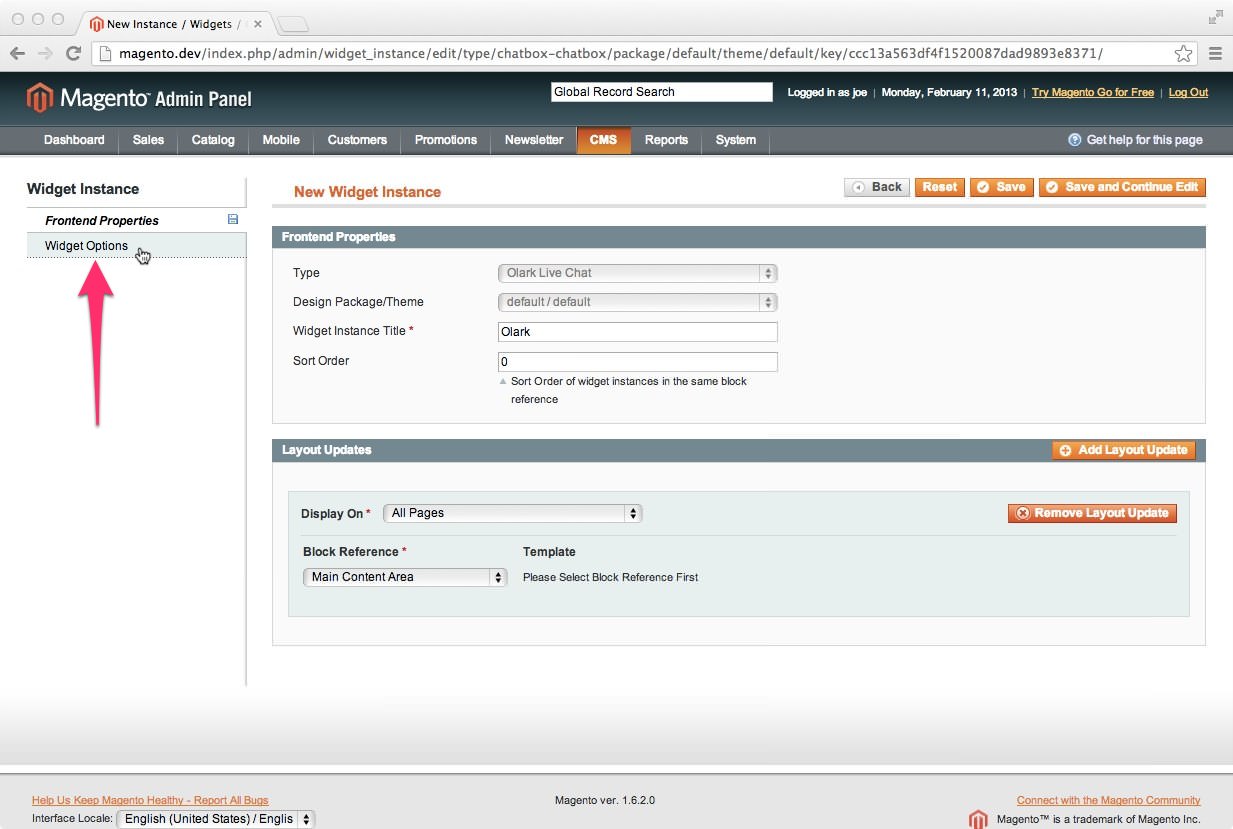Click the Global Record Search box
The height and width of the screenshot is (829, 1233).
pyautogui.click(x=661, y=92)
